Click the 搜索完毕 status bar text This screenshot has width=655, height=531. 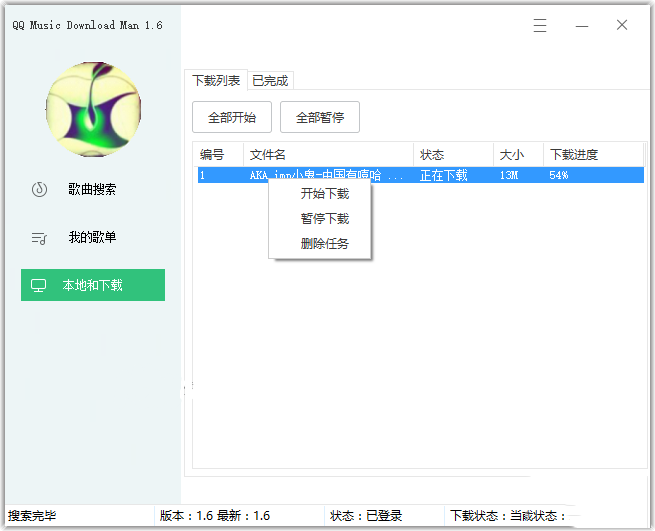[32, 516]
